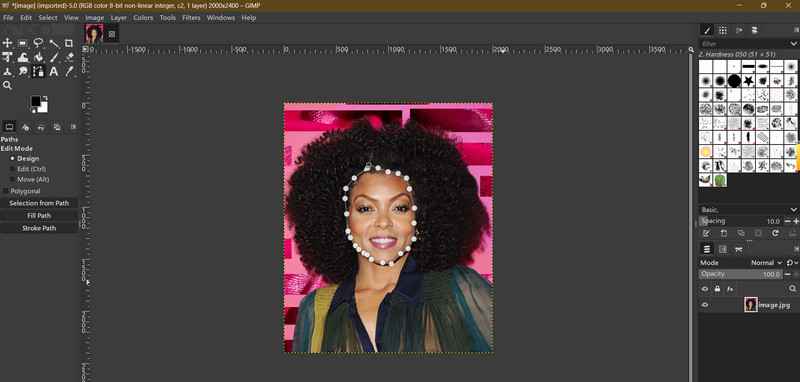Click the brush Spacing slider
The image size is (800, 382).
pos(741,221)
